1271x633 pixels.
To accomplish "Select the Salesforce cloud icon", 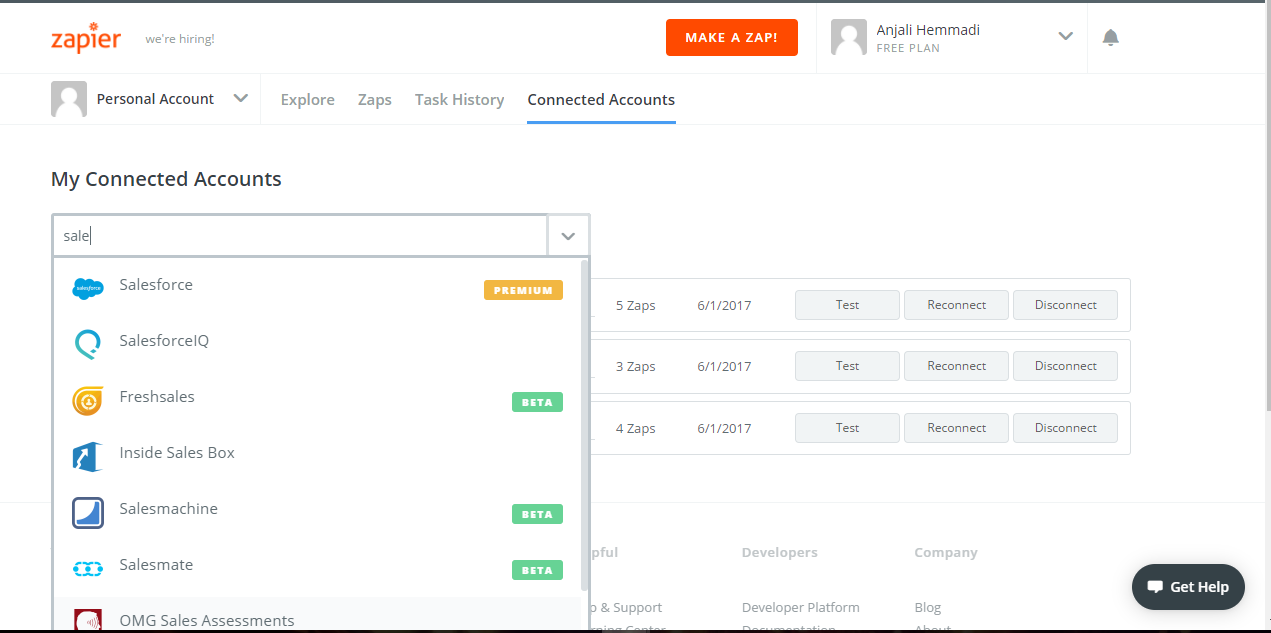I will [x=88, y=289].
